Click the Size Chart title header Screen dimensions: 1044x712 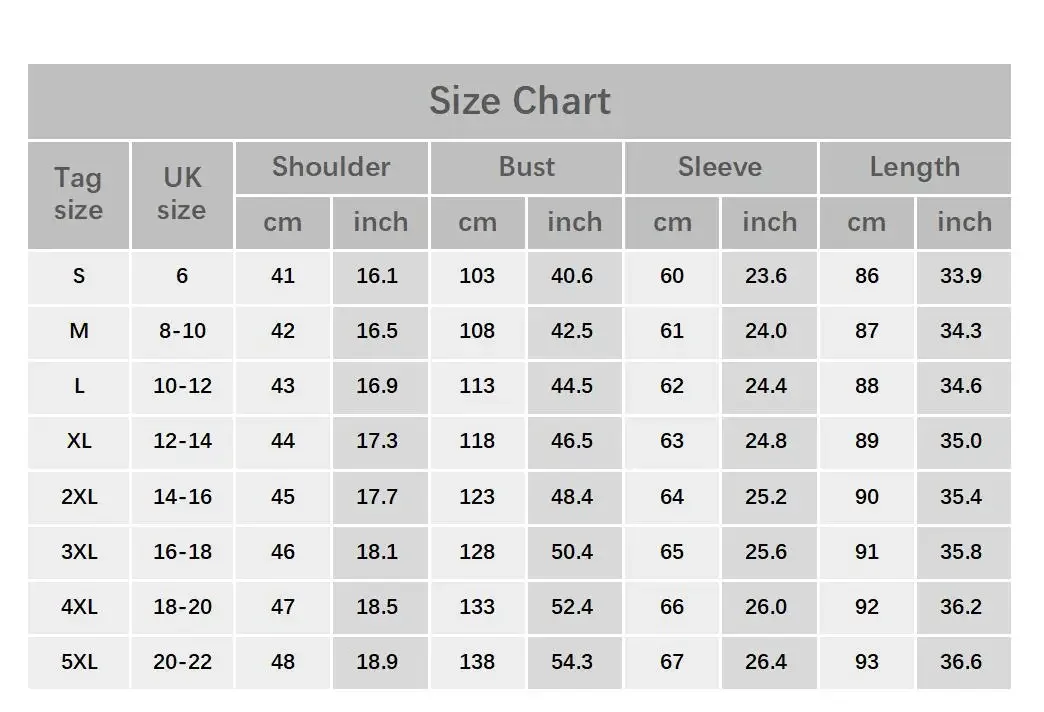(519, 101)
